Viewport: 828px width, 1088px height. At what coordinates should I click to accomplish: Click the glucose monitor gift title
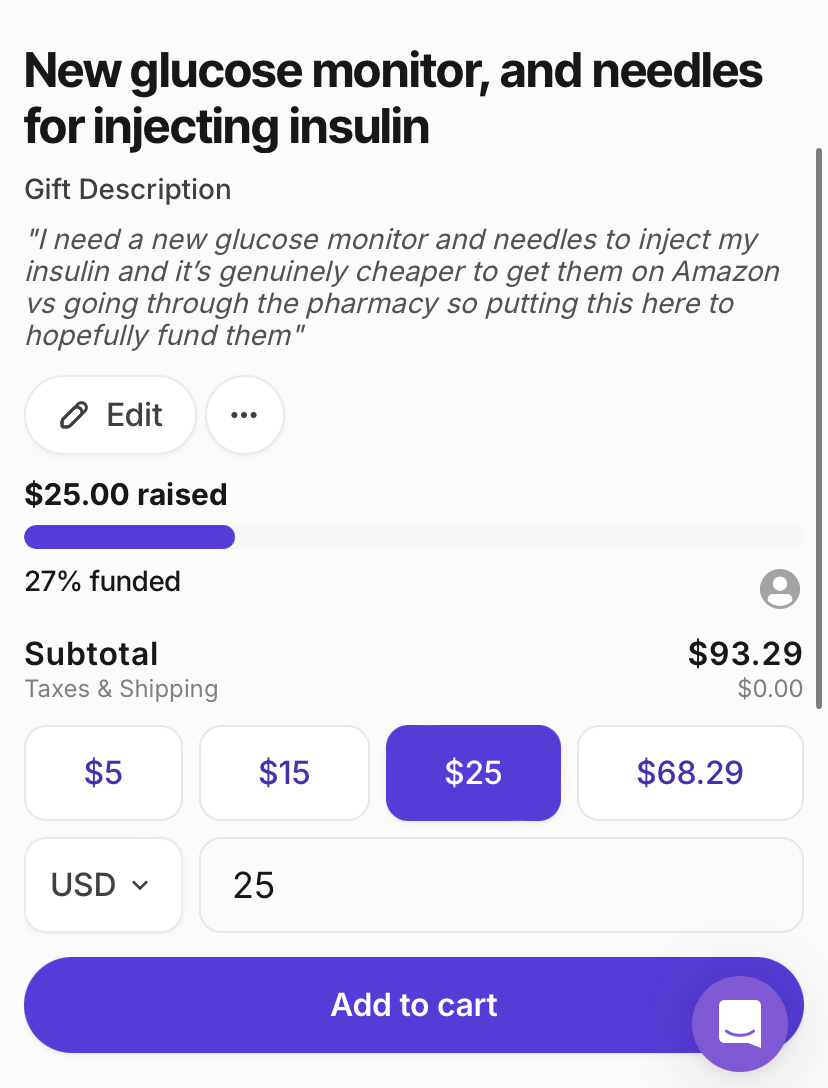pyautogui.click(x=393, y=99)
